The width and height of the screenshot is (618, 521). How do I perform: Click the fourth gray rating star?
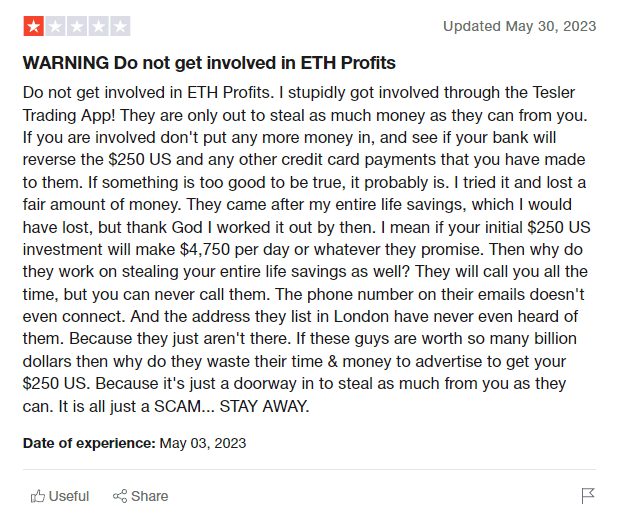coord(98,26)
